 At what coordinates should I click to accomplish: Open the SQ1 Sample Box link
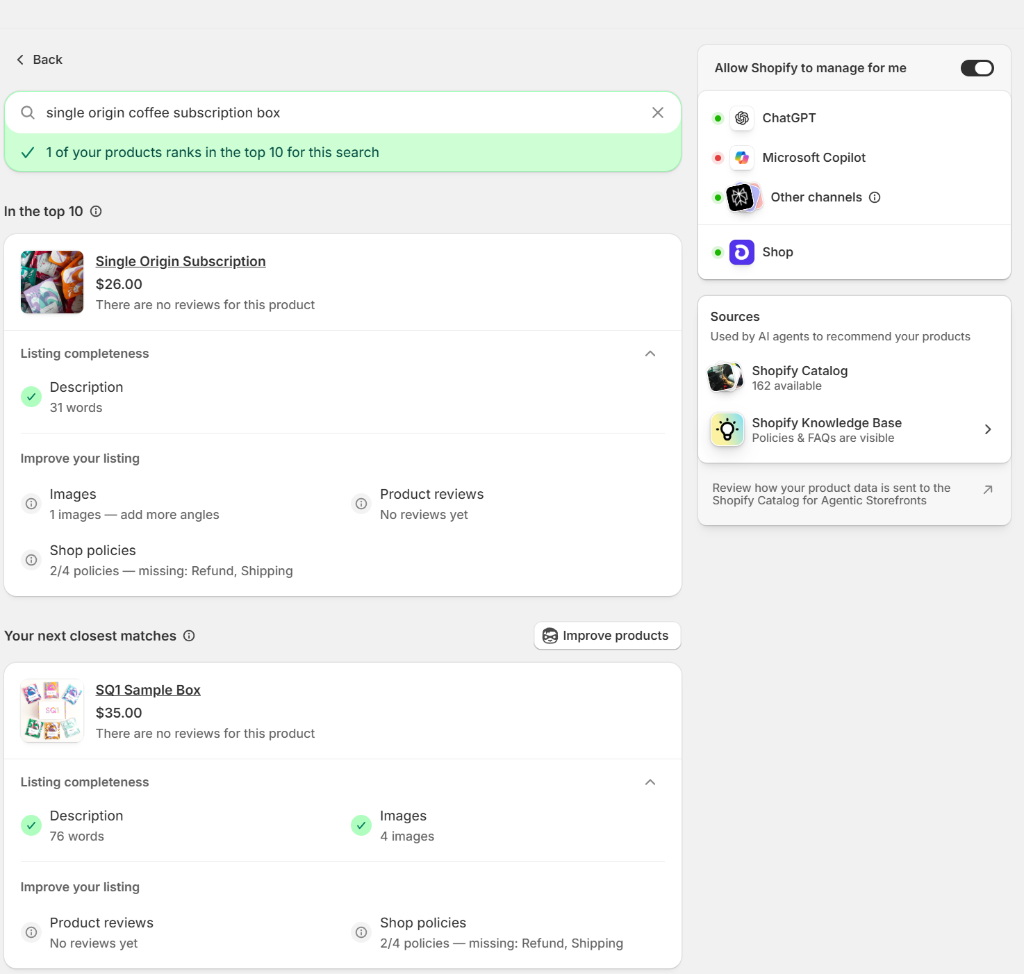point(148,690)
